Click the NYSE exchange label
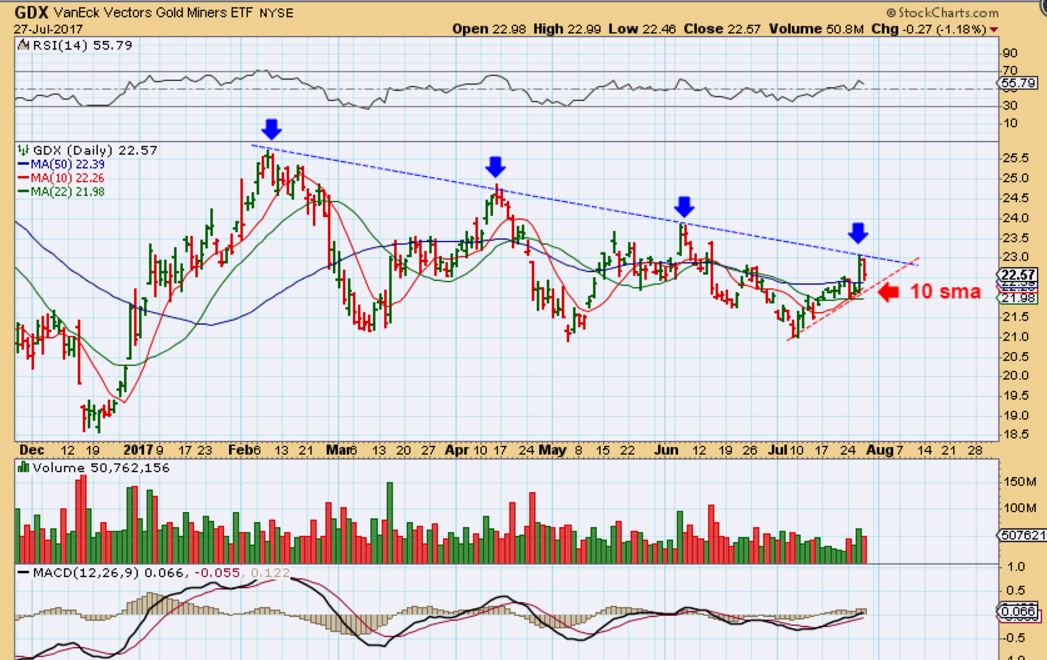 [x=276, y=13]
